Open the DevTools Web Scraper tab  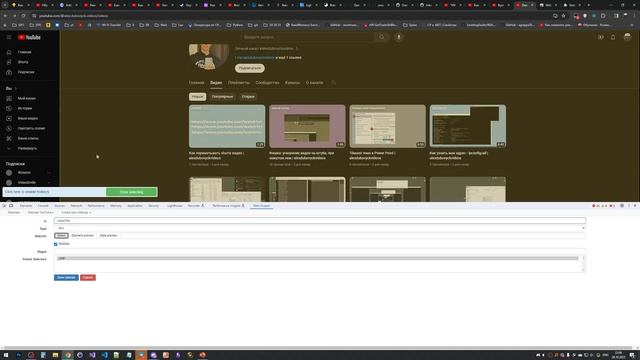click(x=261, y=206)
